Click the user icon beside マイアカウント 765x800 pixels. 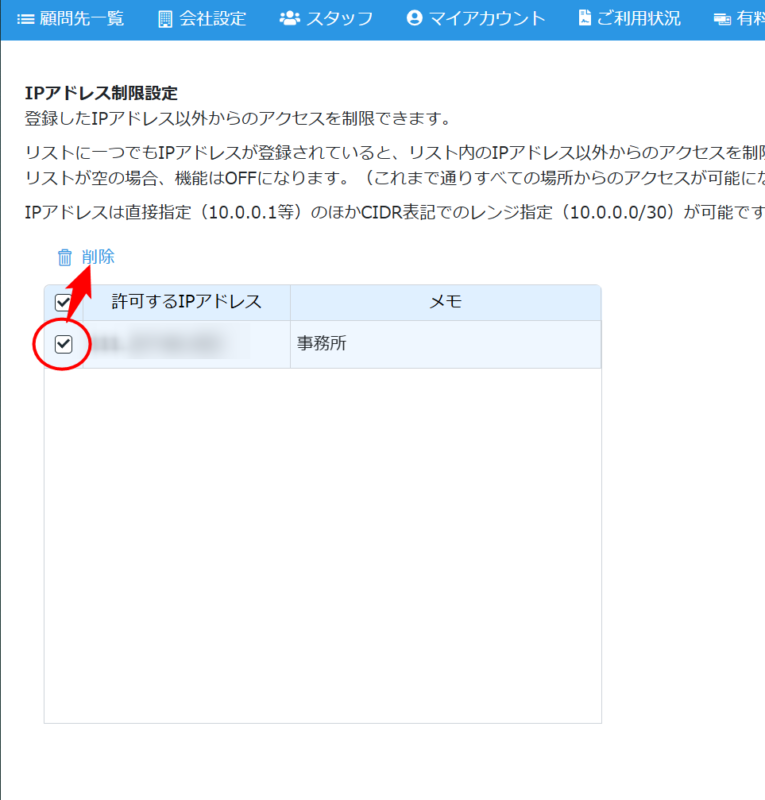(x=414, y=18)
